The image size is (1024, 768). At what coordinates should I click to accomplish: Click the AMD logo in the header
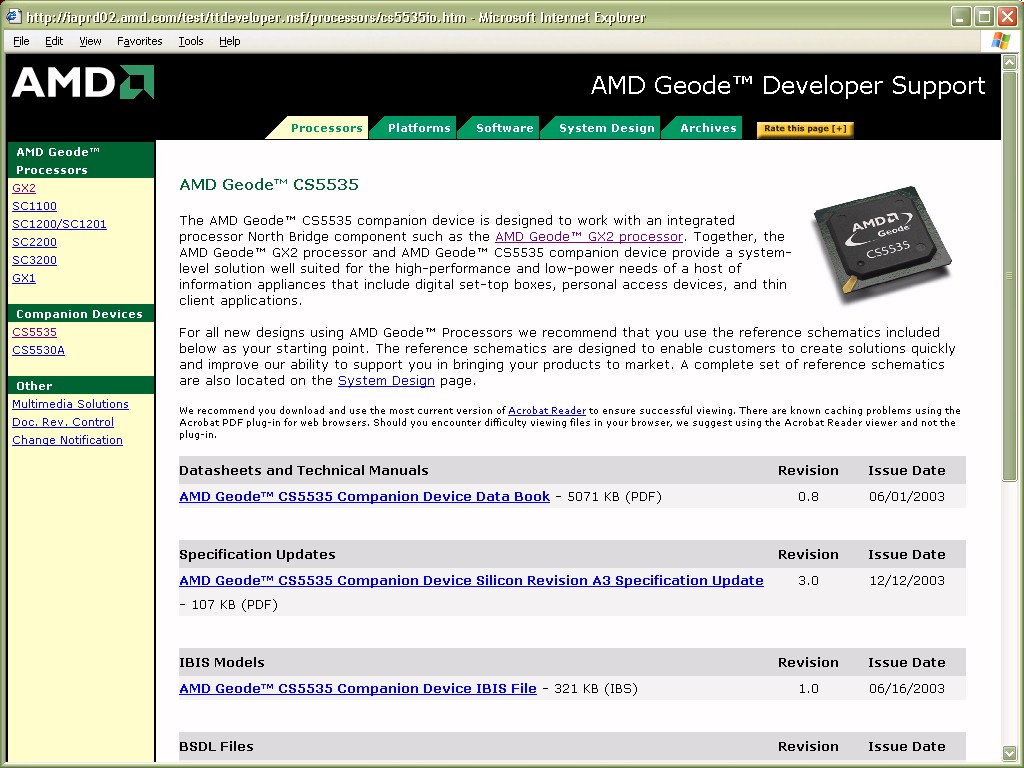83,83
